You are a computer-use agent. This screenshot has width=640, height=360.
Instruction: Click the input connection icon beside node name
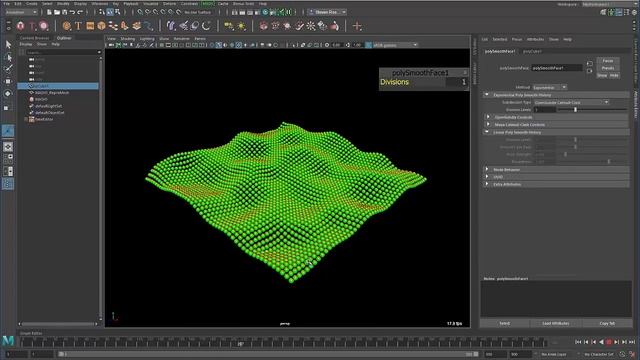click(589, 64)
